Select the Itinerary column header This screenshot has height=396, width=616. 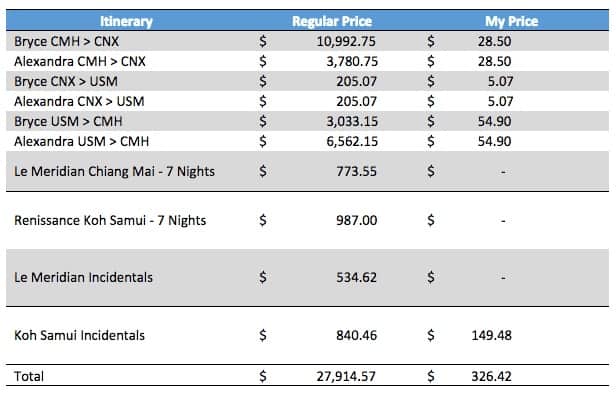(126, 21)
